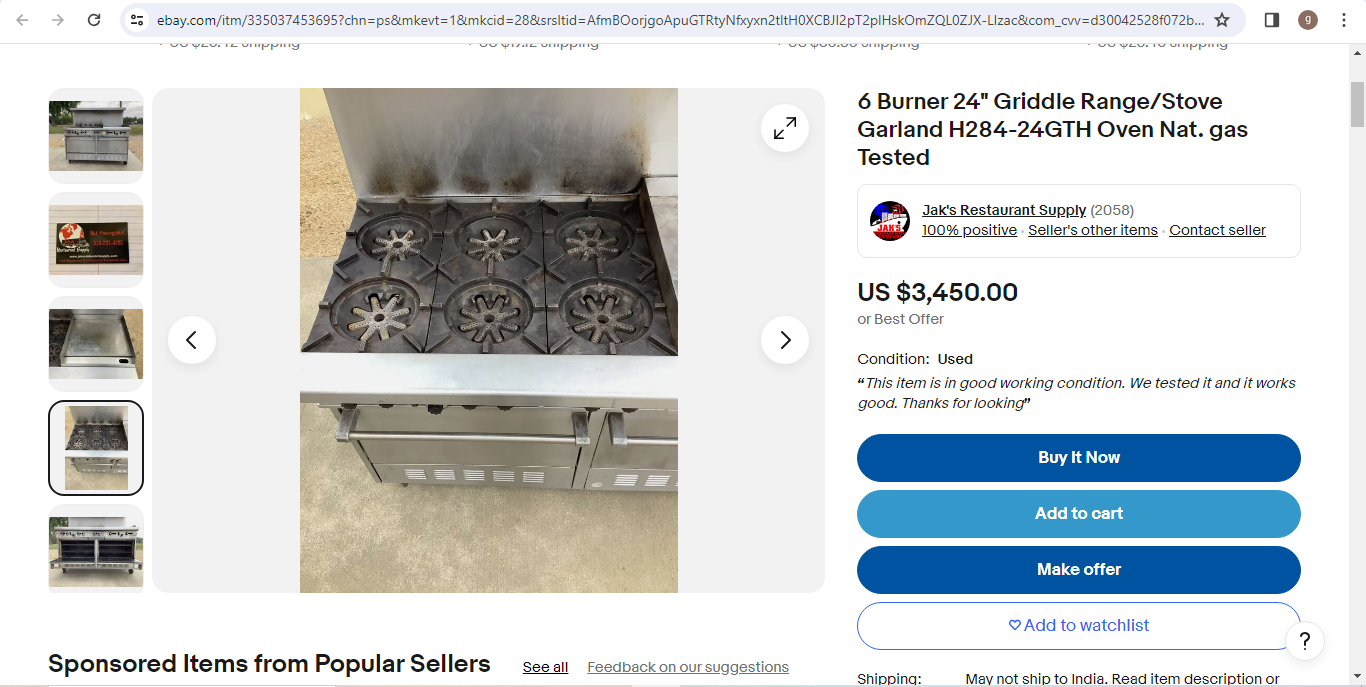This screenshot has height=687, width=1366.
Task: Open the Seller's other items link
Action: 1093,230
